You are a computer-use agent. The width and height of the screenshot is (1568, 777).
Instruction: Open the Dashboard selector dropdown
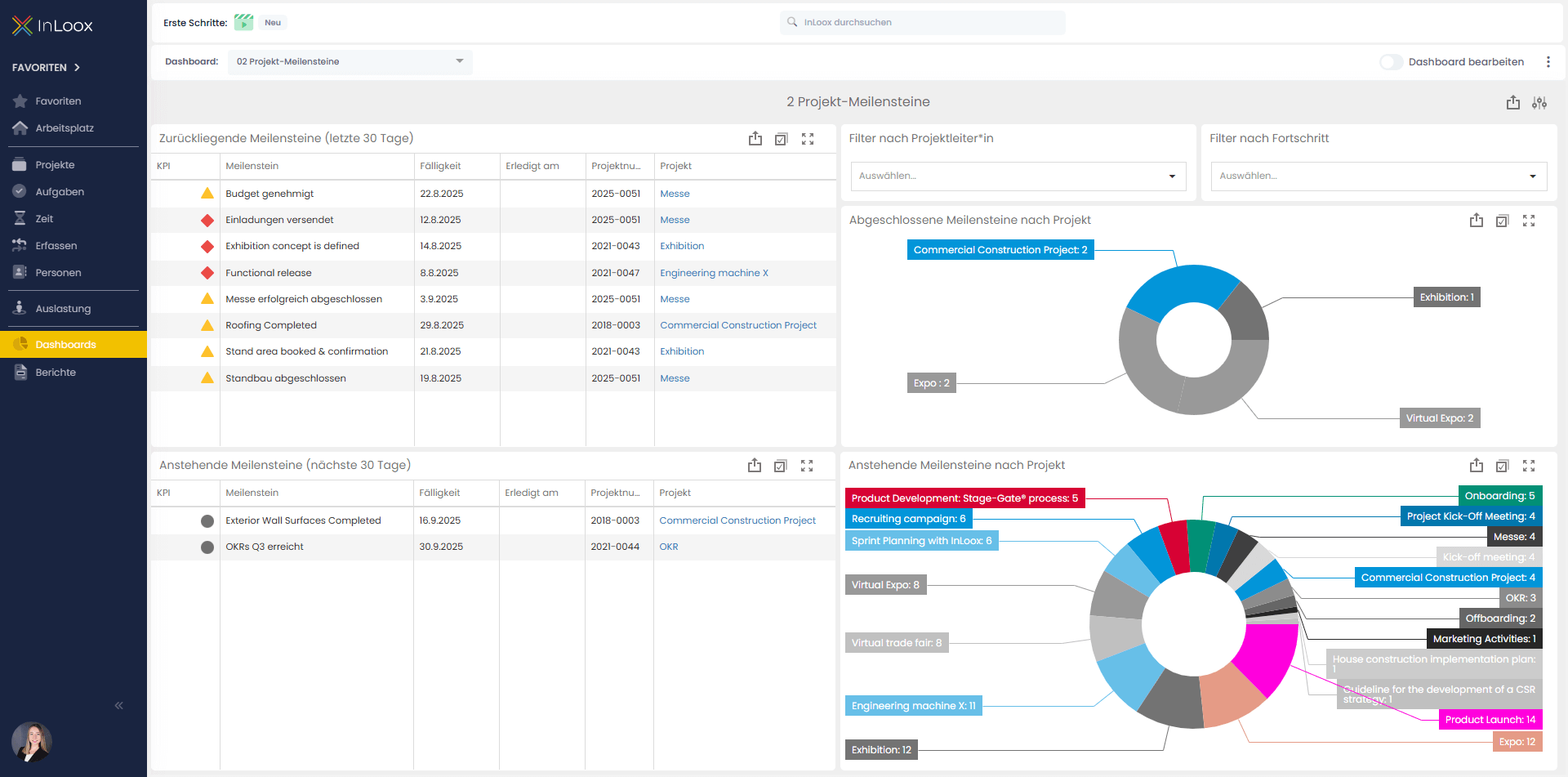pos(350,62)
